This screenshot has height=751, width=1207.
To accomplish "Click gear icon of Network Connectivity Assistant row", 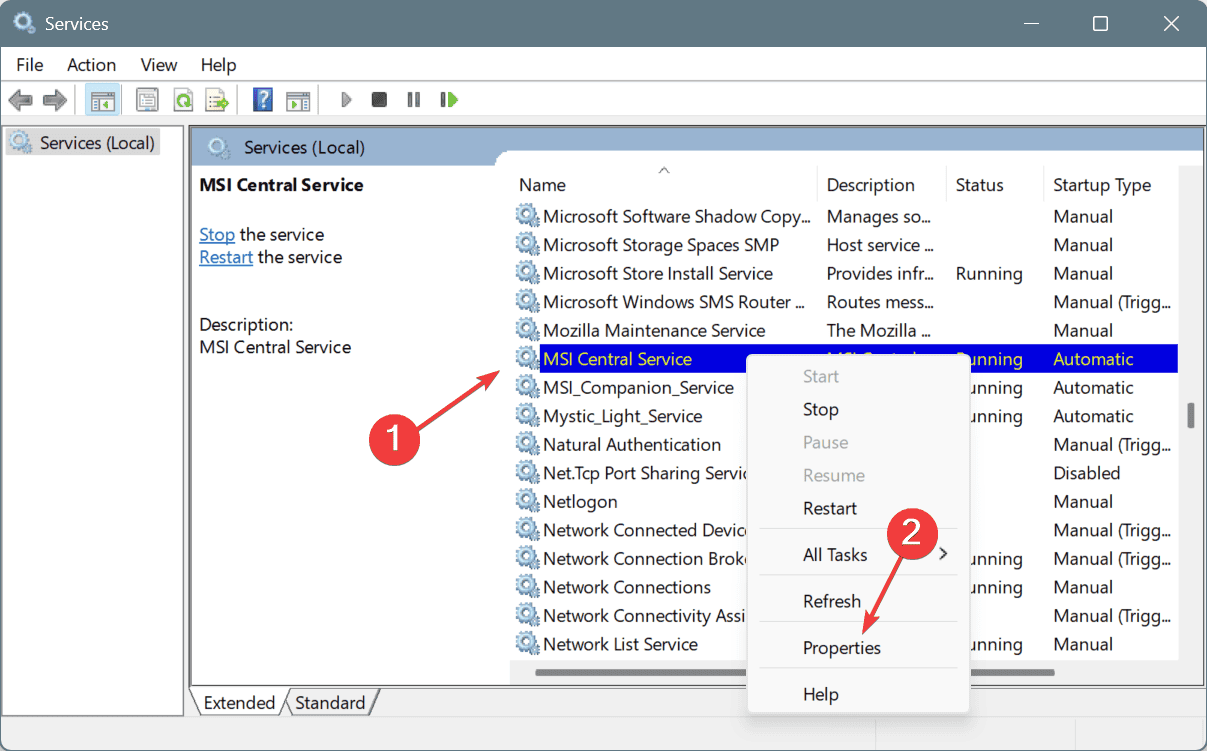I will point(527,615).
